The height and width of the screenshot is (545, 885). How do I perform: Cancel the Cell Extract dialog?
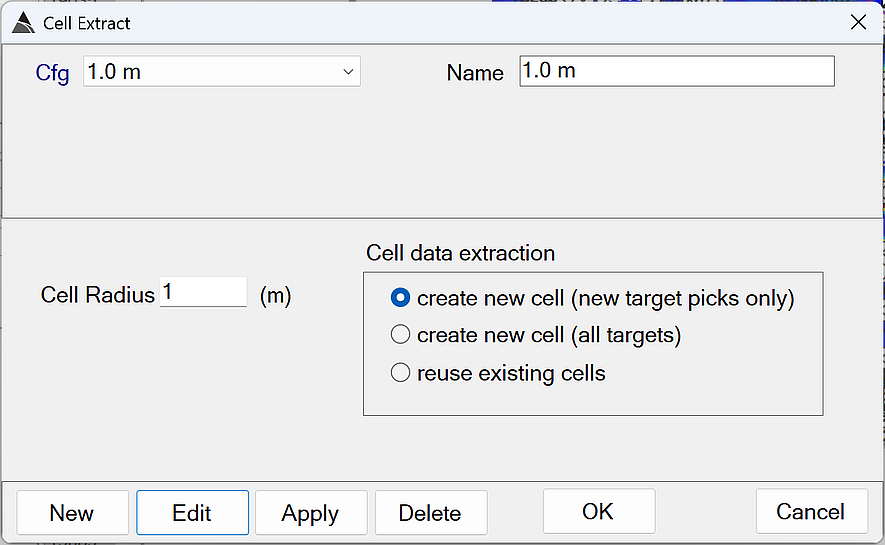811,512
